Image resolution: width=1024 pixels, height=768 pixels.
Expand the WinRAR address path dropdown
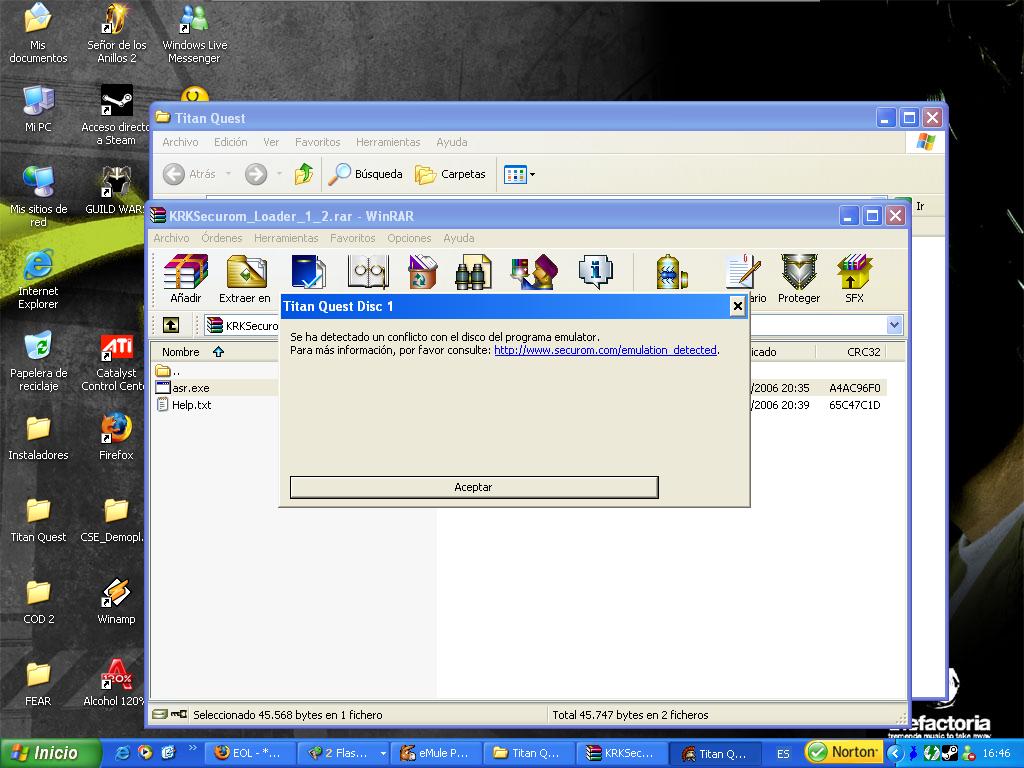click(894, 325)
